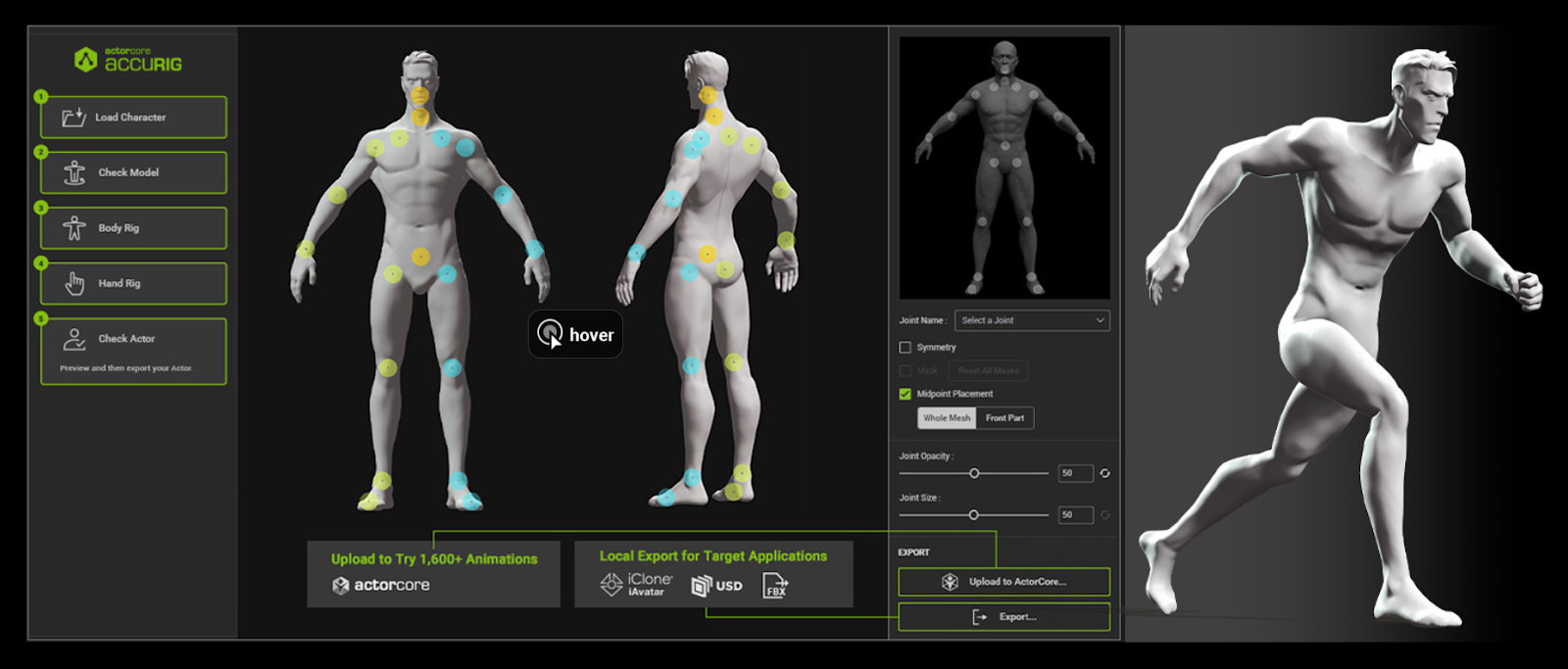
Task: Click the Check Model figure icon
Action: point(74,172)
